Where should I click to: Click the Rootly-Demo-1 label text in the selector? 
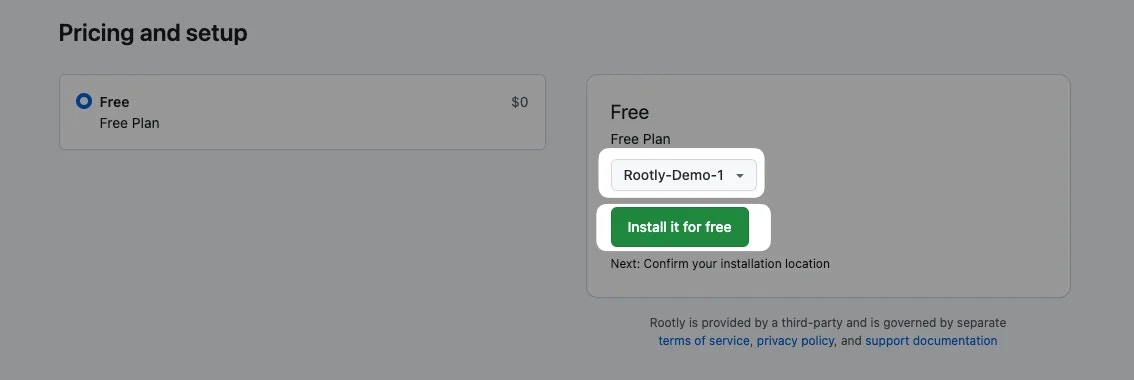click(673, 175)
